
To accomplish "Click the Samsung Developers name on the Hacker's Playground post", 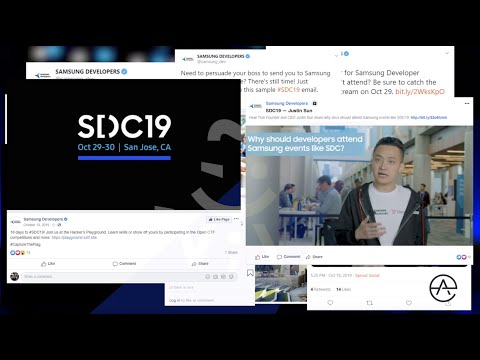I will tap(43, 219).
